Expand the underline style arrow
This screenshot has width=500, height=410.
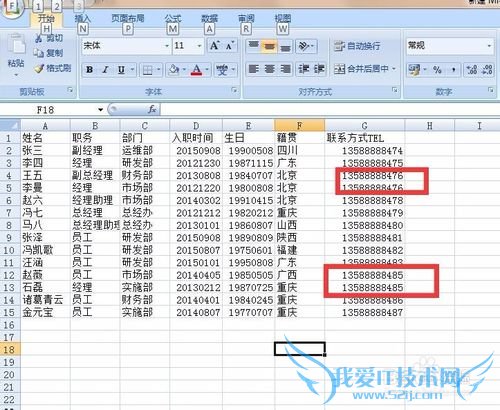click(132, 70)
